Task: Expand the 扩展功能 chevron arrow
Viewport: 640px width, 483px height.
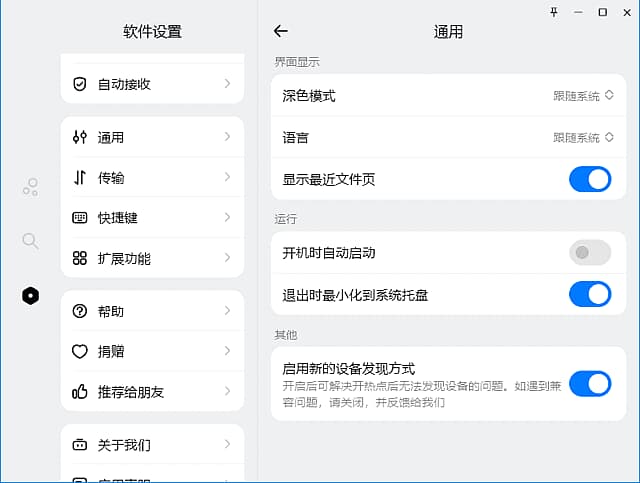Action: click(228, 258)
